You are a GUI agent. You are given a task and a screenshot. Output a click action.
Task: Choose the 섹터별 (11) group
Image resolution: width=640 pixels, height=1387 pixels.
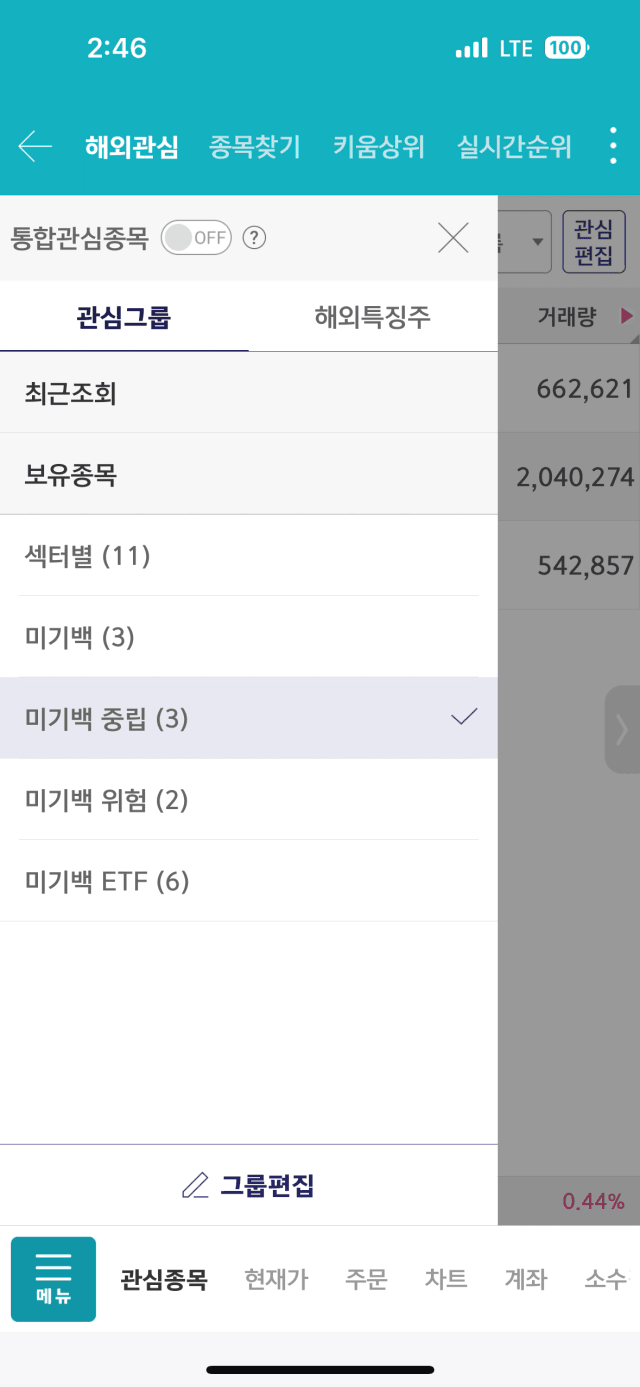pos(248,555)
